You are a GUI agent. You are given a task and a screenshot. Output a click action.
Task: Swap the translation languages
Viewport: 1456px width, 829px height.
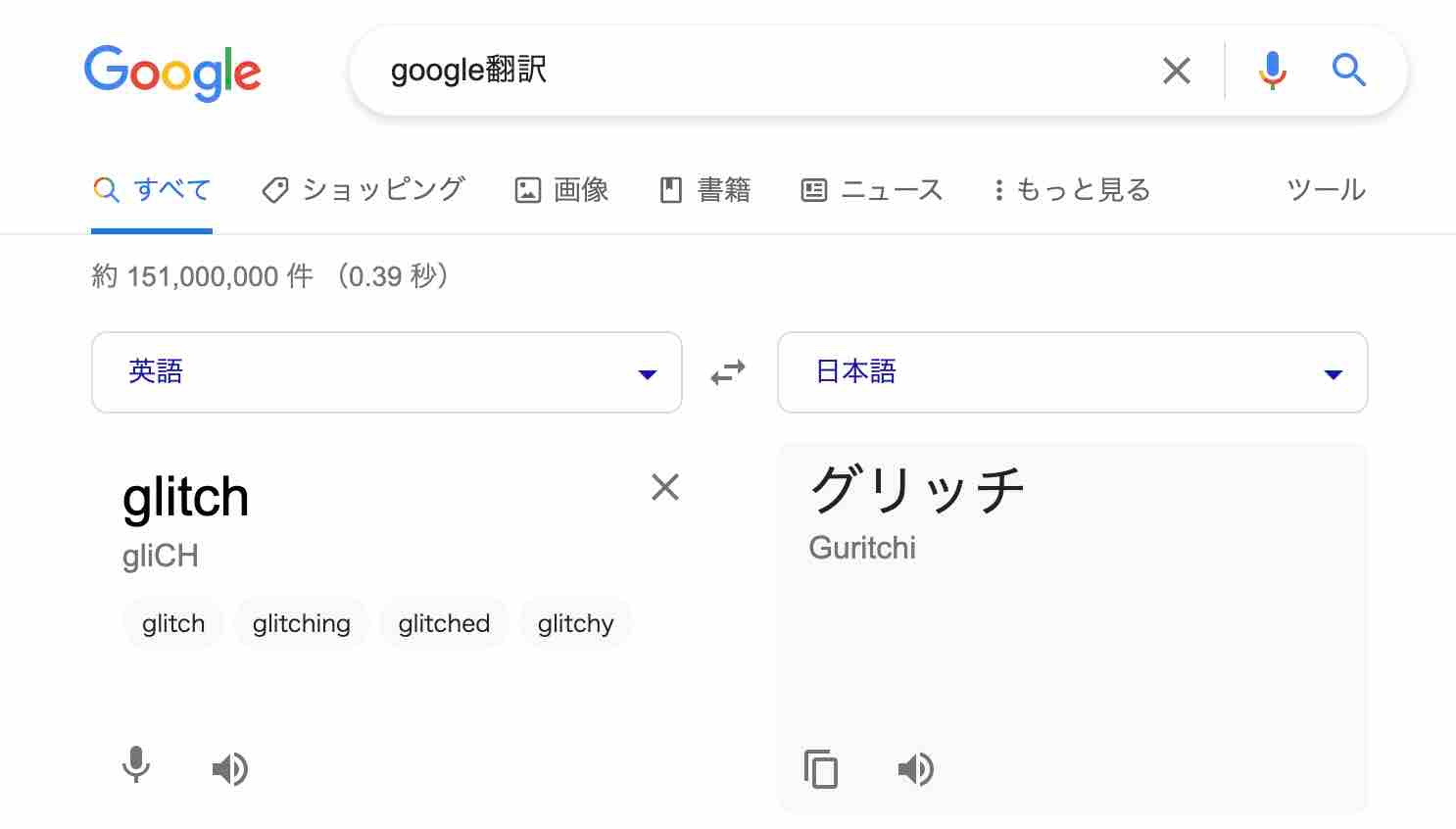point(728,372)
